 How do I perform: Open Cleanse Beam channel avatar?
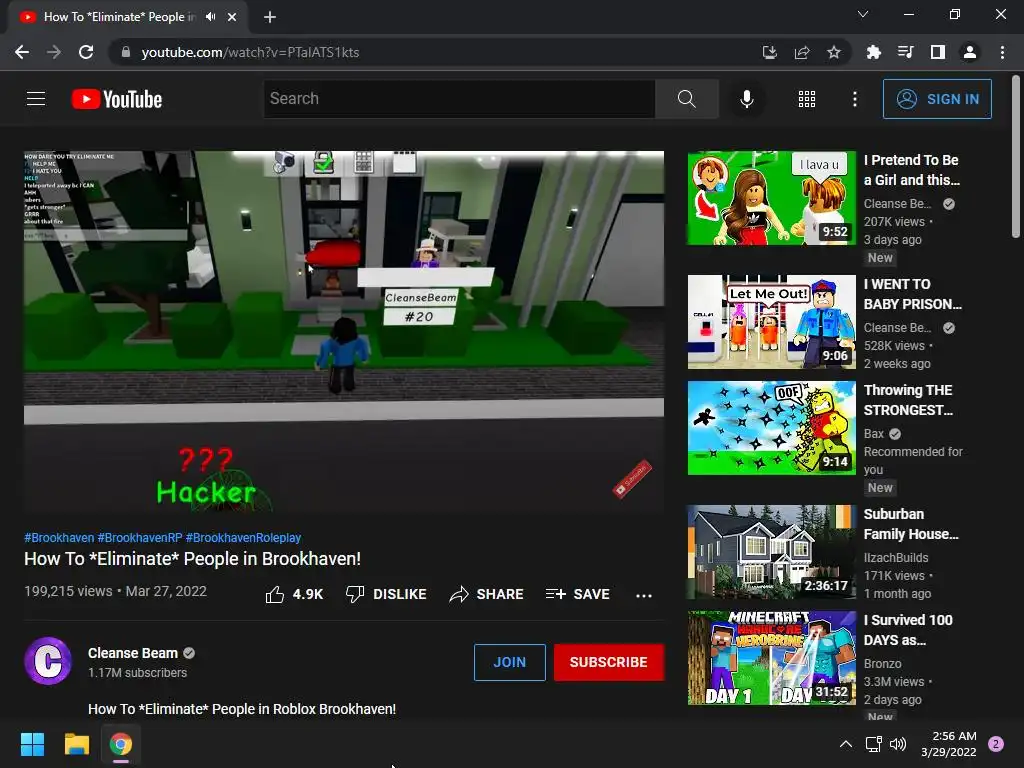(x=48, y=661)
